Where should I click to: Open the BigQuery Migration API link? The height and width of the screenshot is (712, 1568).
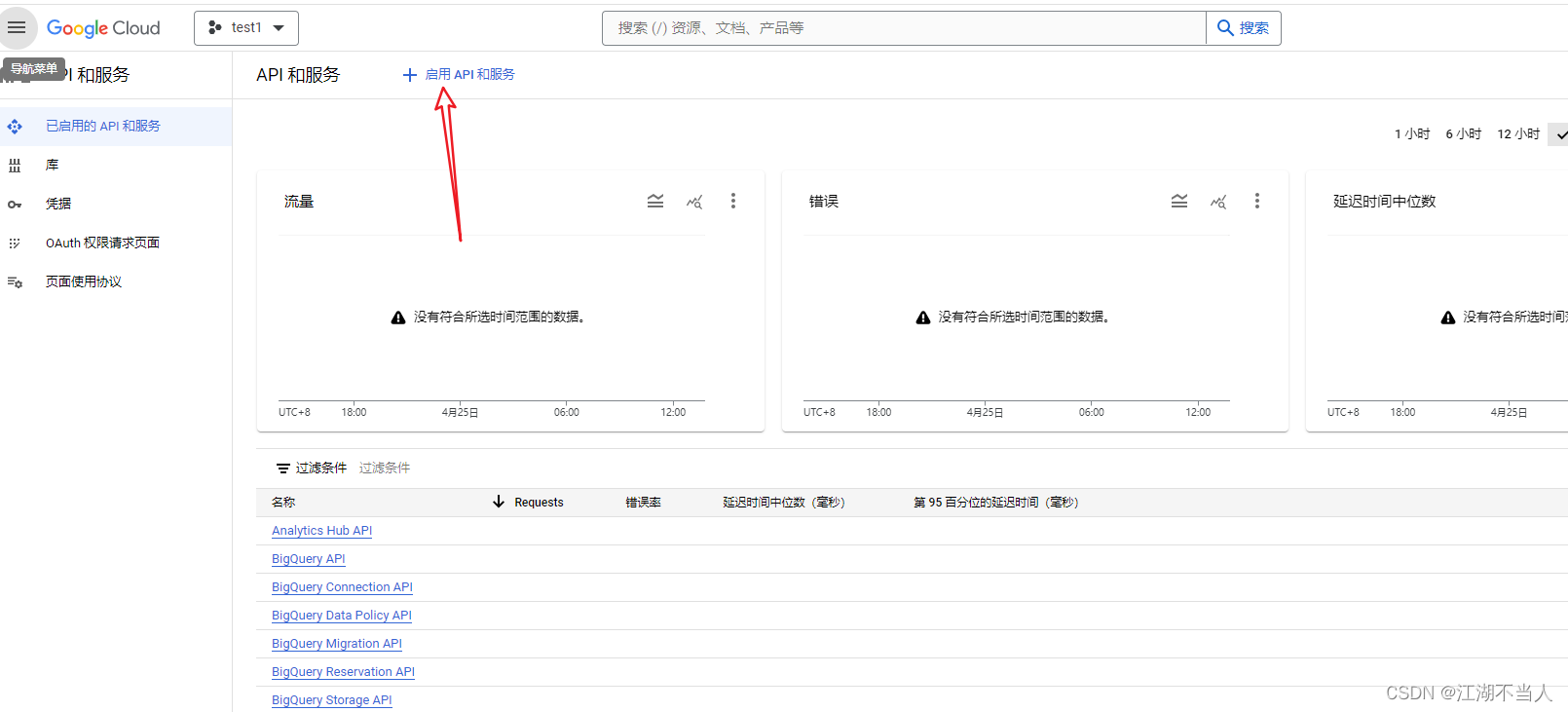337,644
